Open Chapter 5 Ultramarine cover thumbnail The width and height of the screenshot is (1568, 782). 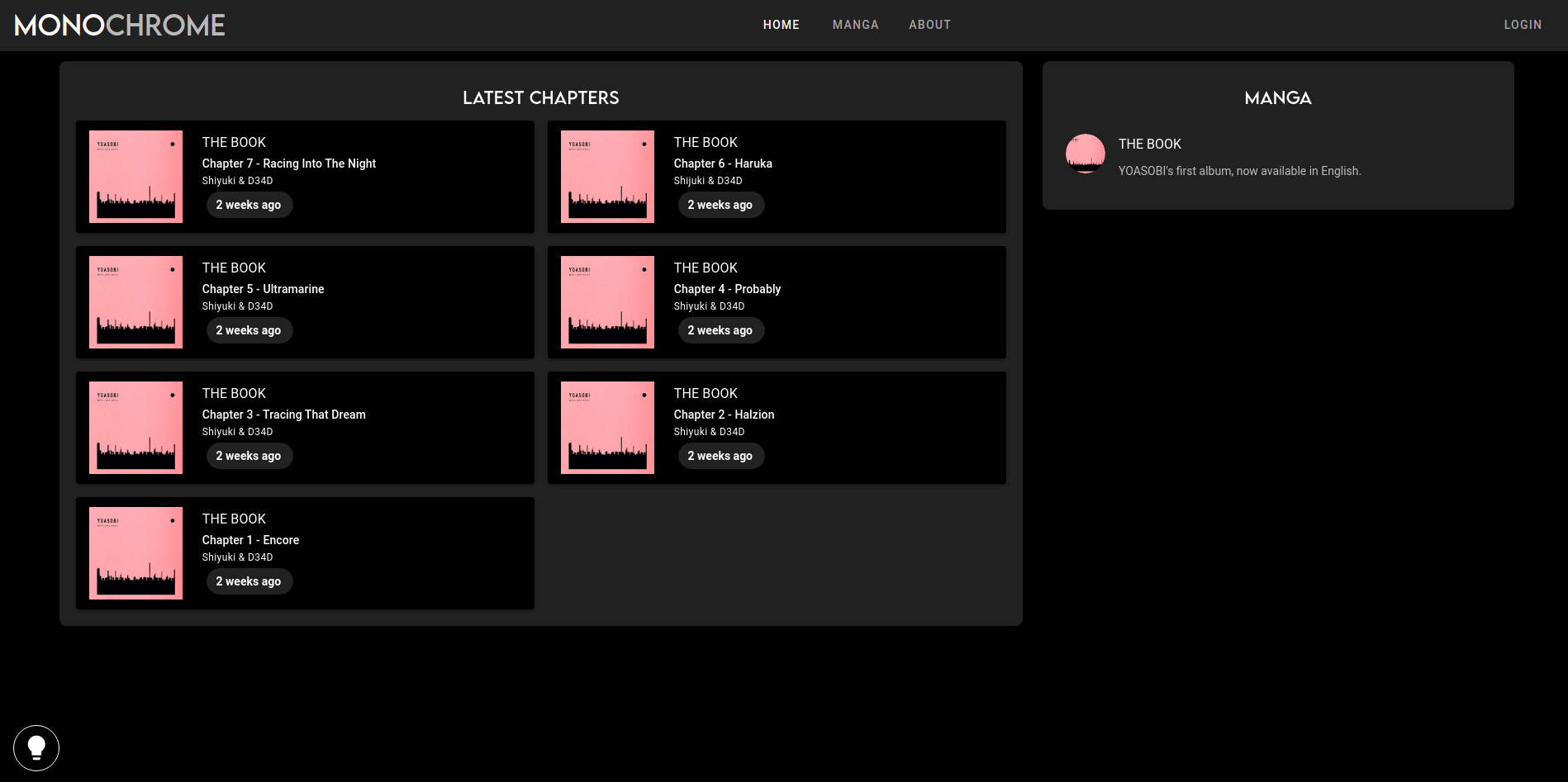[x=135, y=302]
